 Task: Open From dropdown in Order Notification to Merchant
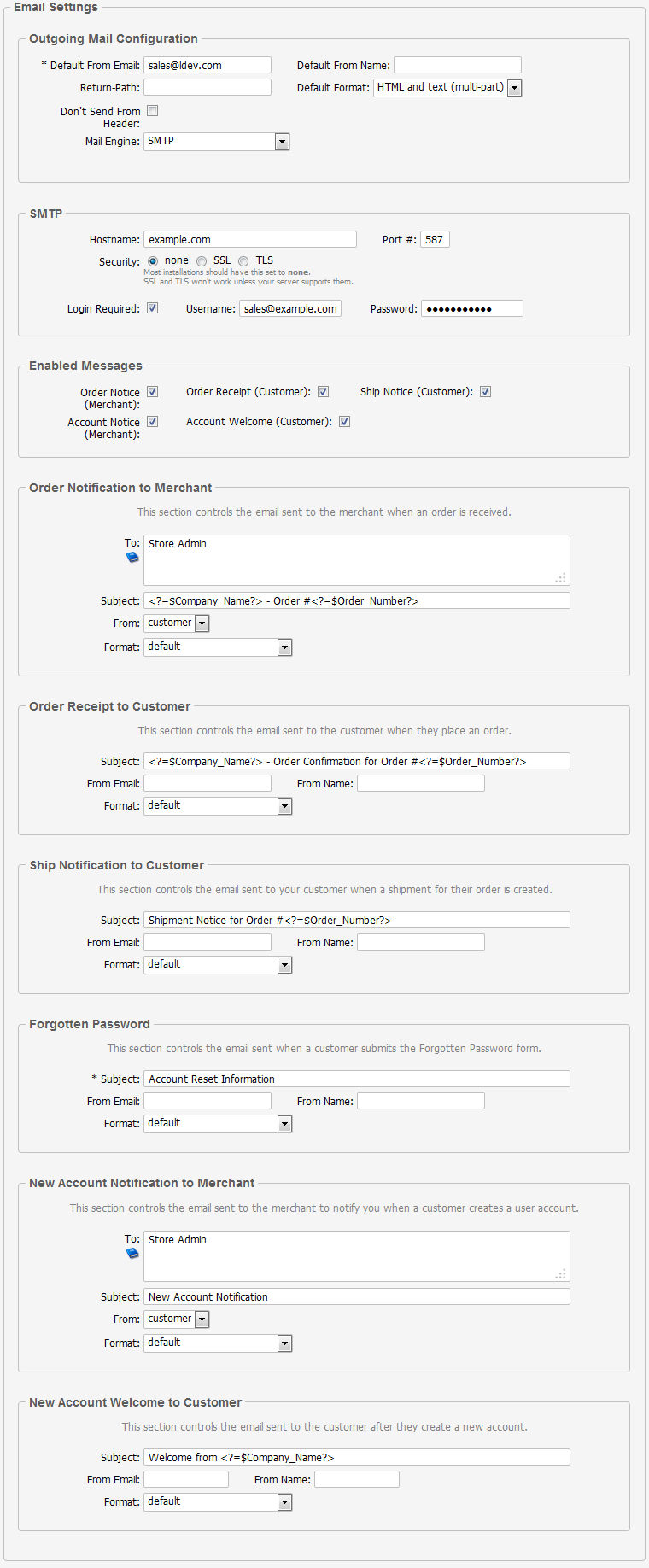pos(202,623)
